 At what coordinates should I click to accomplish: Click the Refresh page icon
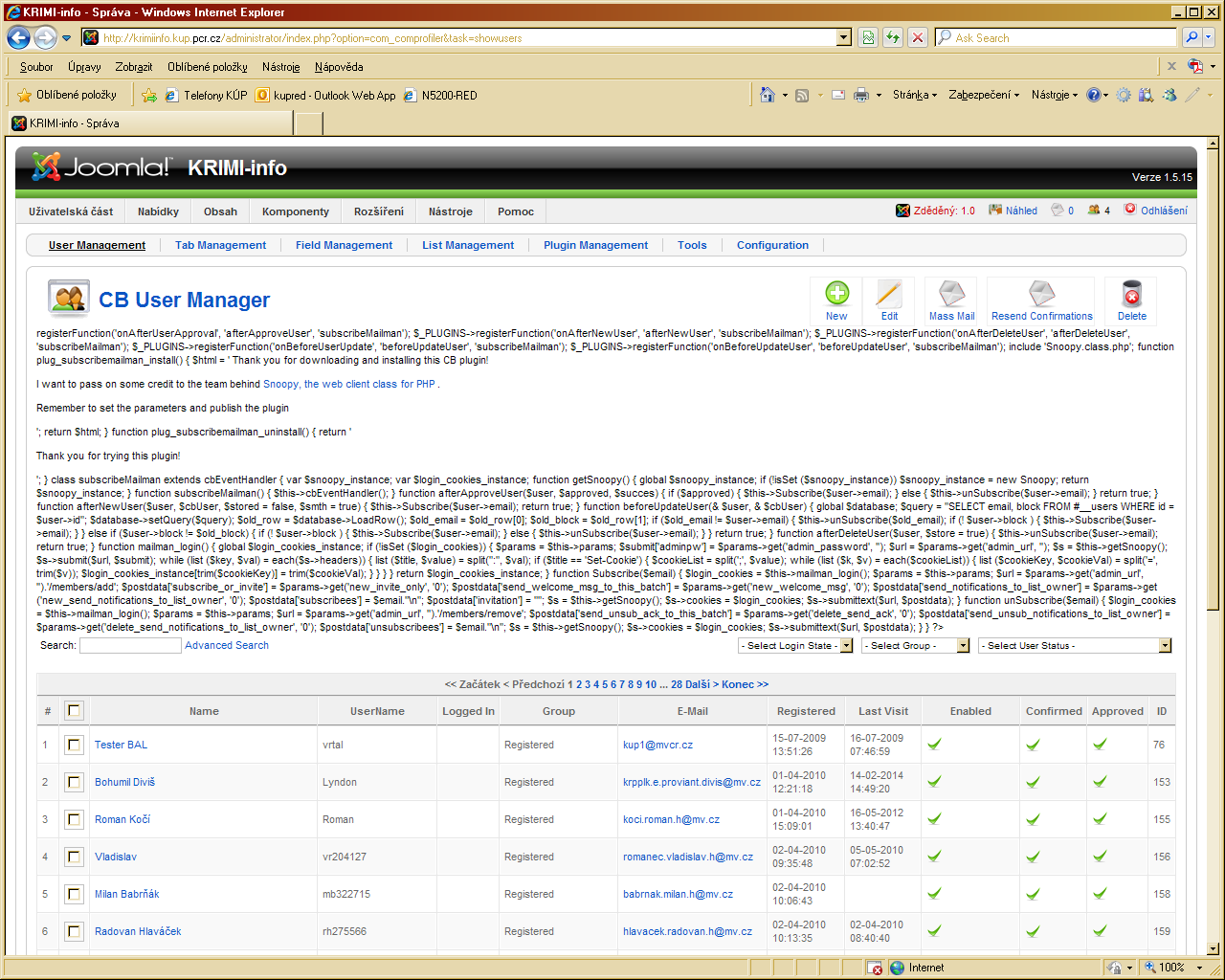point(893,37)
